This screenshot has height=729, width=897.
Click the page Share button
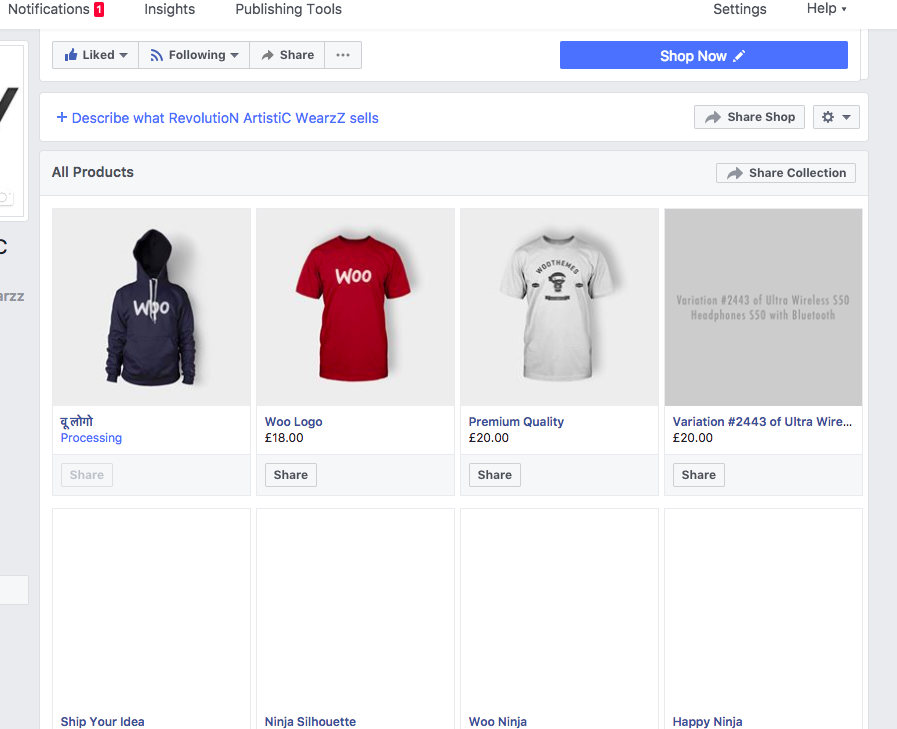click(x=287, y=55)
